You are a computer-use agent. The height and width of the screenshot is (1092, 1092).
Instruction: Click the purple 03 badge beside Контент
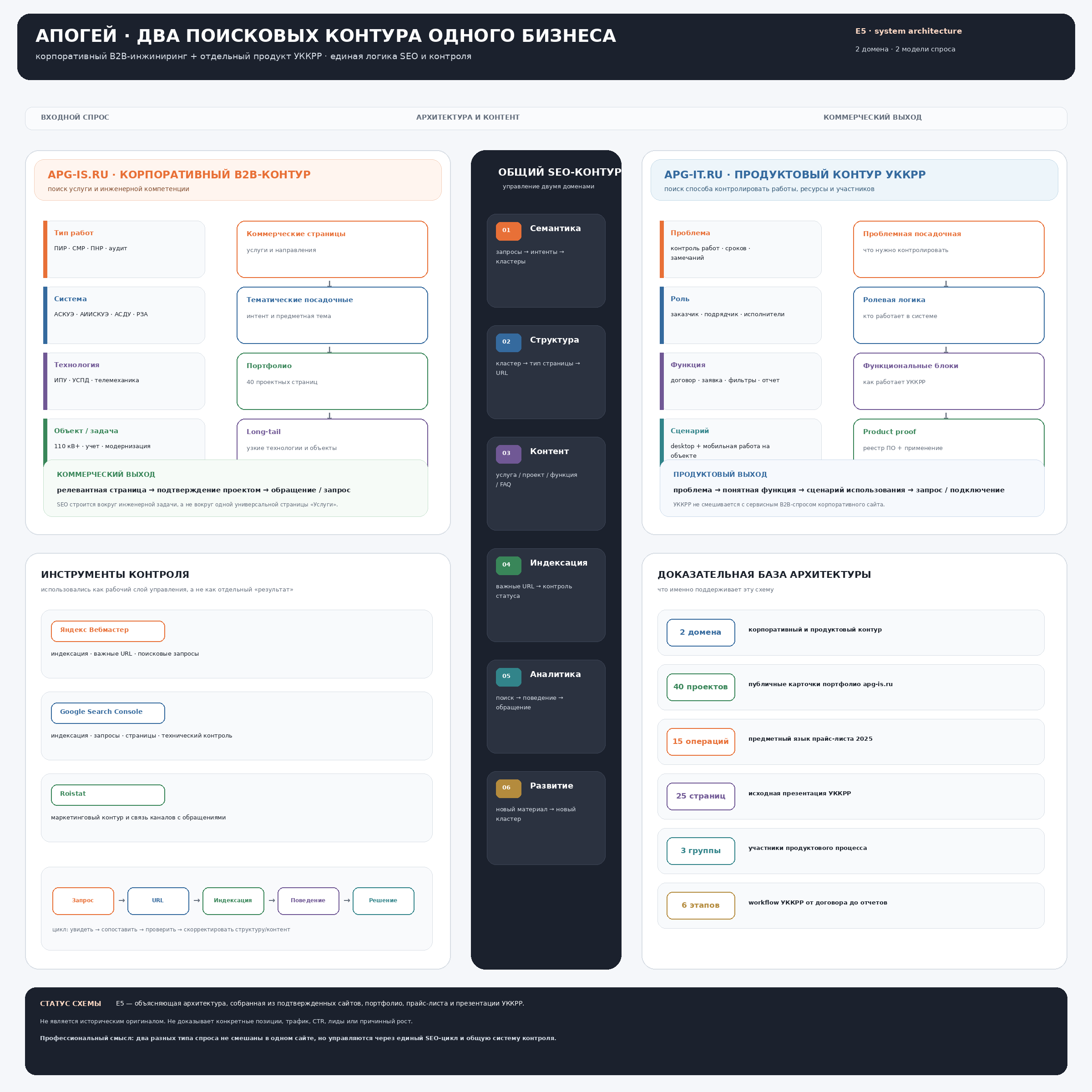[508, 454]
